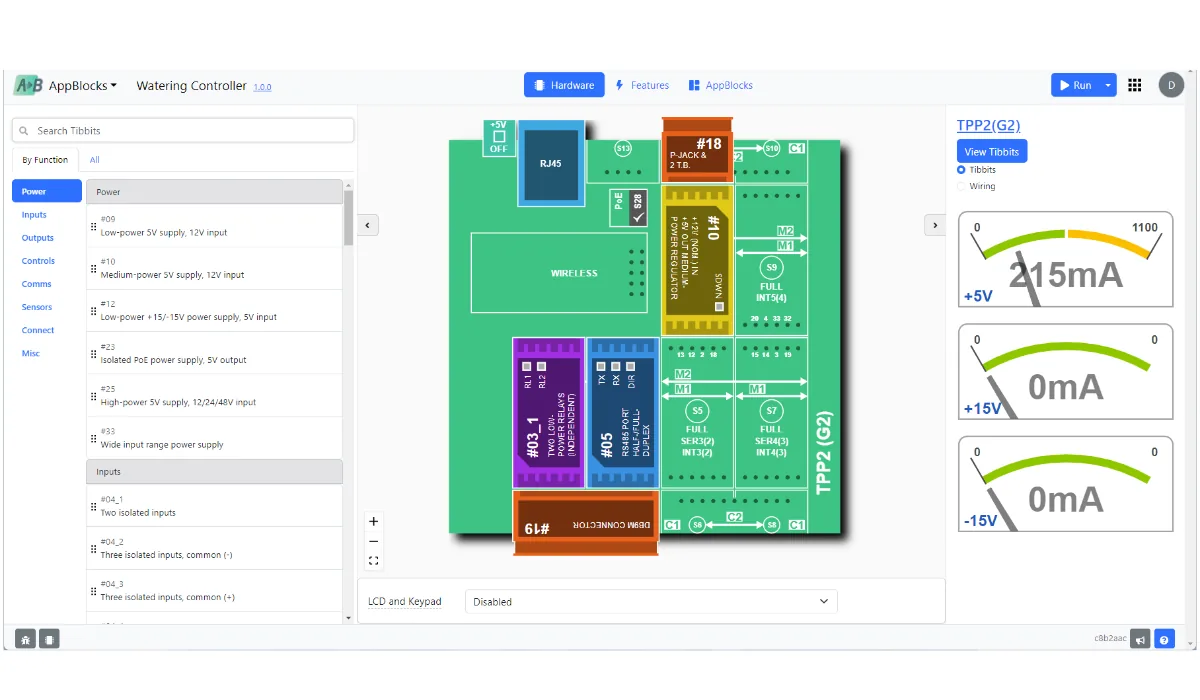Collapse the Power group header

coord(214,192)
